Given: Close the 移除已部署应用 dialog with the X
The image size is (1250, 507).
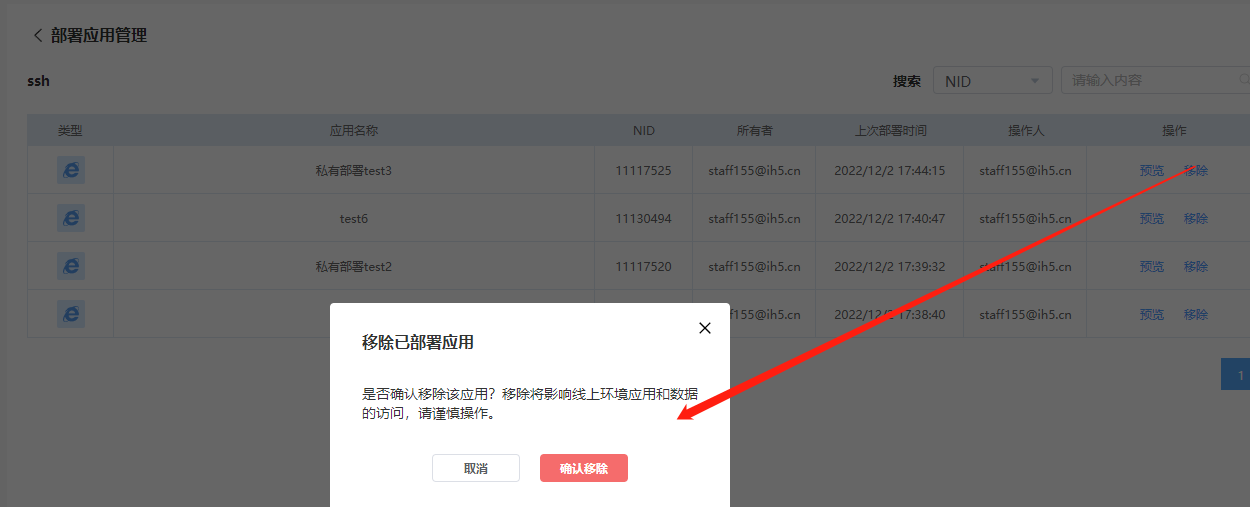Looking at the screenshot, I should (705, 328).
